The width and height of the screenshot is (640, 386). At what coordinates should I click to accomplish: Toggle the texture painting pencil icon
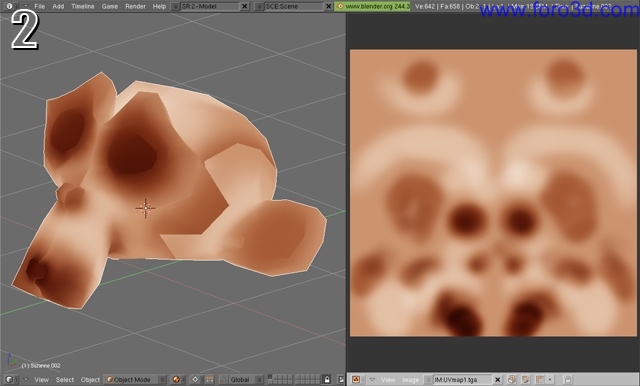pos(526,379)
